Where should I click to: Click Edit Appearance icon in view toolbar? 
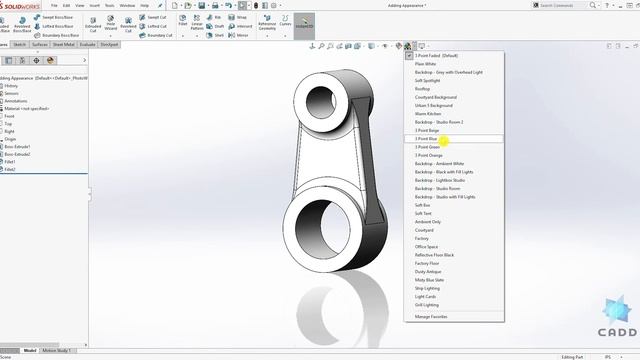[x=399, y=46]
